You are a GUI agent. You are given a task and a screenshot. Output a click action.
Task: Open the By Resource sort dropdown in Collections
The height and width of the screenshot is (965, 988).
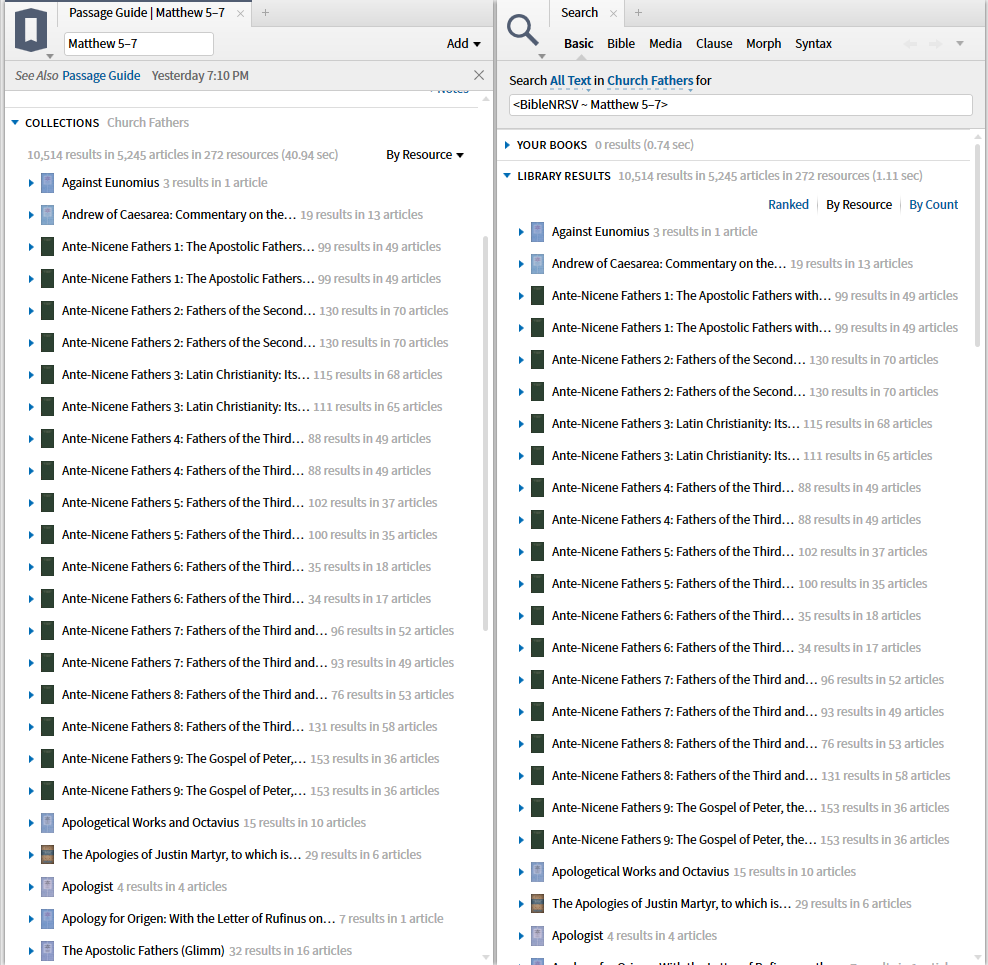pos(425,155)
